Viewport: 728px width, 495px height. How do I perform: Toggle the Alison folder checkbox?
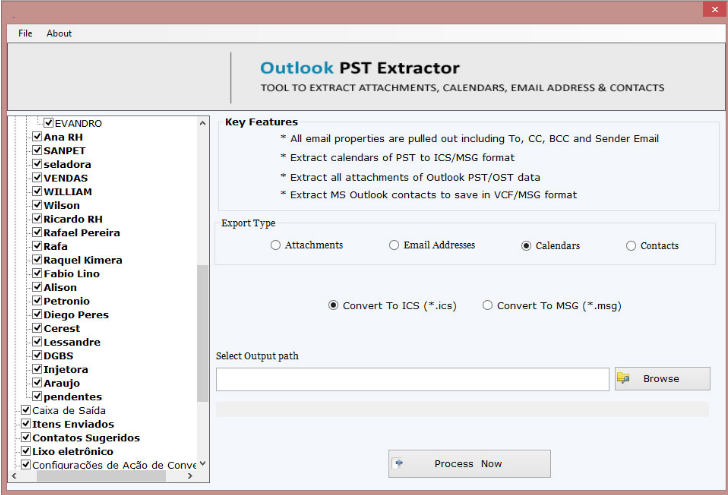37,287
